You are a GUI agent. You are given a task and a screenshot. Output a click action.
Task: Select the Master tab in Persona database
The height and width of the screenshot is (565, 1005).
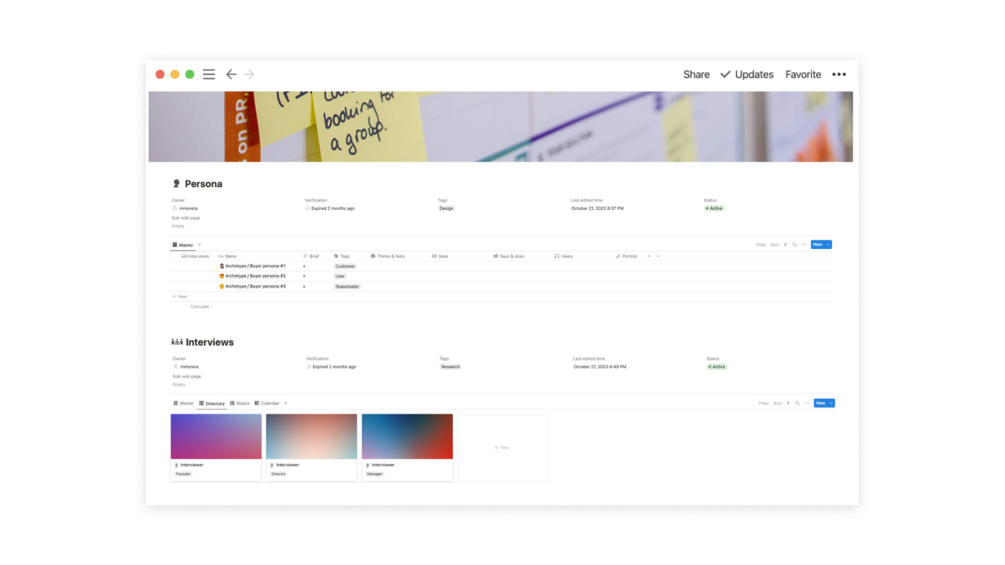[183, 245]
